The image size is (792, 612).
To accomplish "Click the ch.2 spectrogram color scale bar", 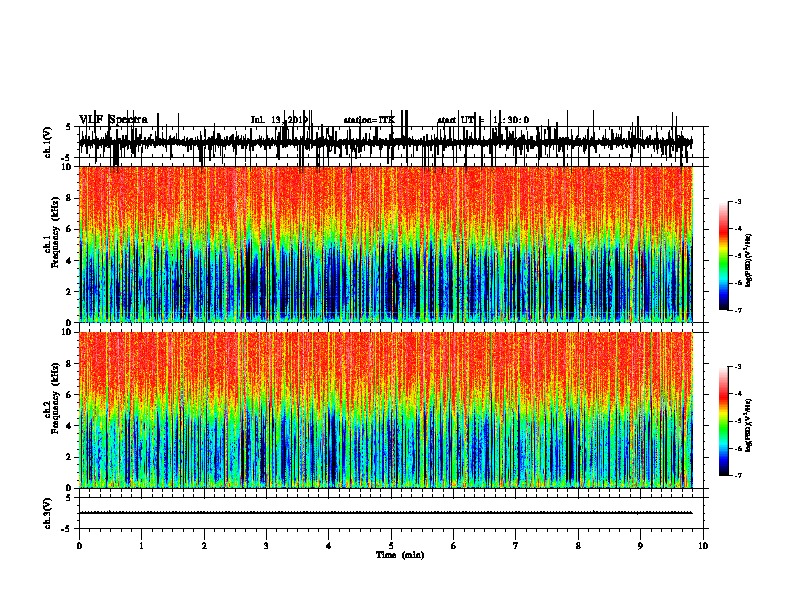I will click(x=723, y=421).
